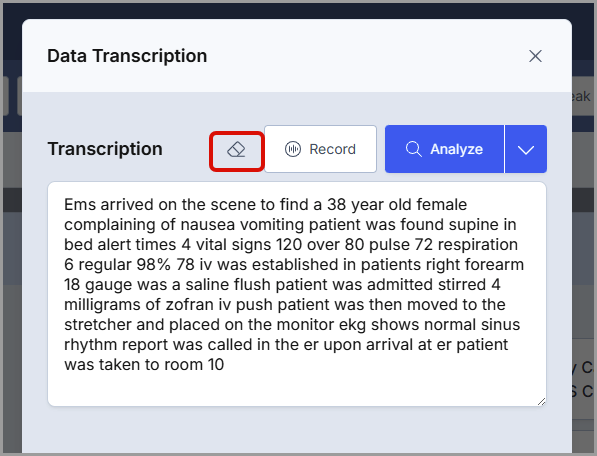Viewport: 597px width, 456px height.
Task: Click blank space below text in textarea
Action: (x=297, y=389)
